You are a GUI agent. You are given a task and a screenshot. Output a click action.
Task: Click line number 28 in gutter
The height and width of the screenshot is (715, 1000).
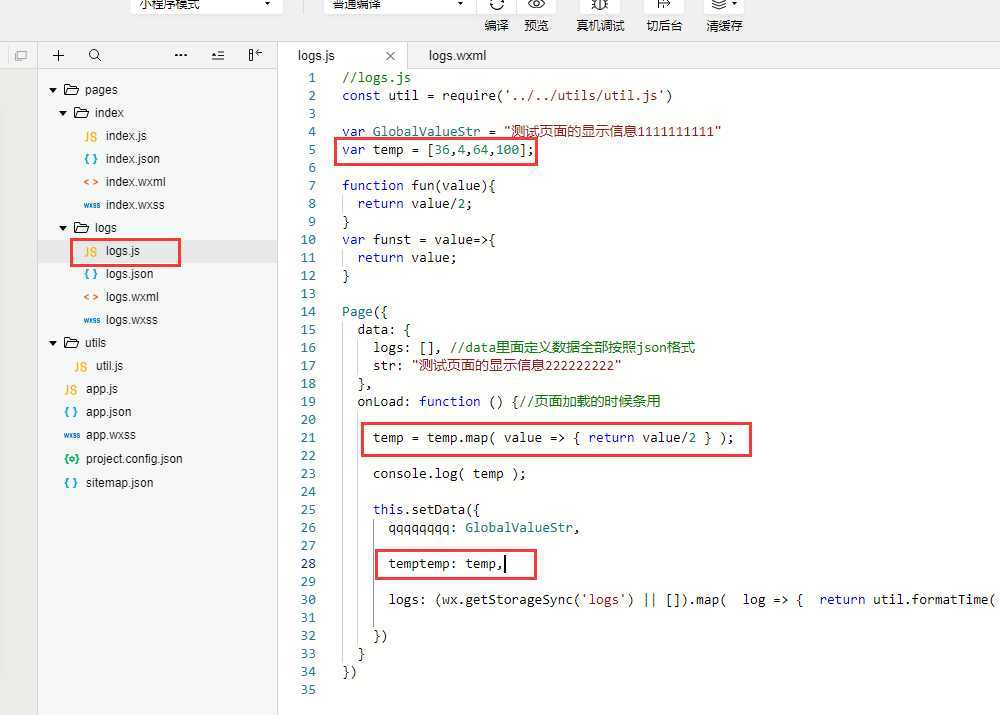tap(308, 563)
